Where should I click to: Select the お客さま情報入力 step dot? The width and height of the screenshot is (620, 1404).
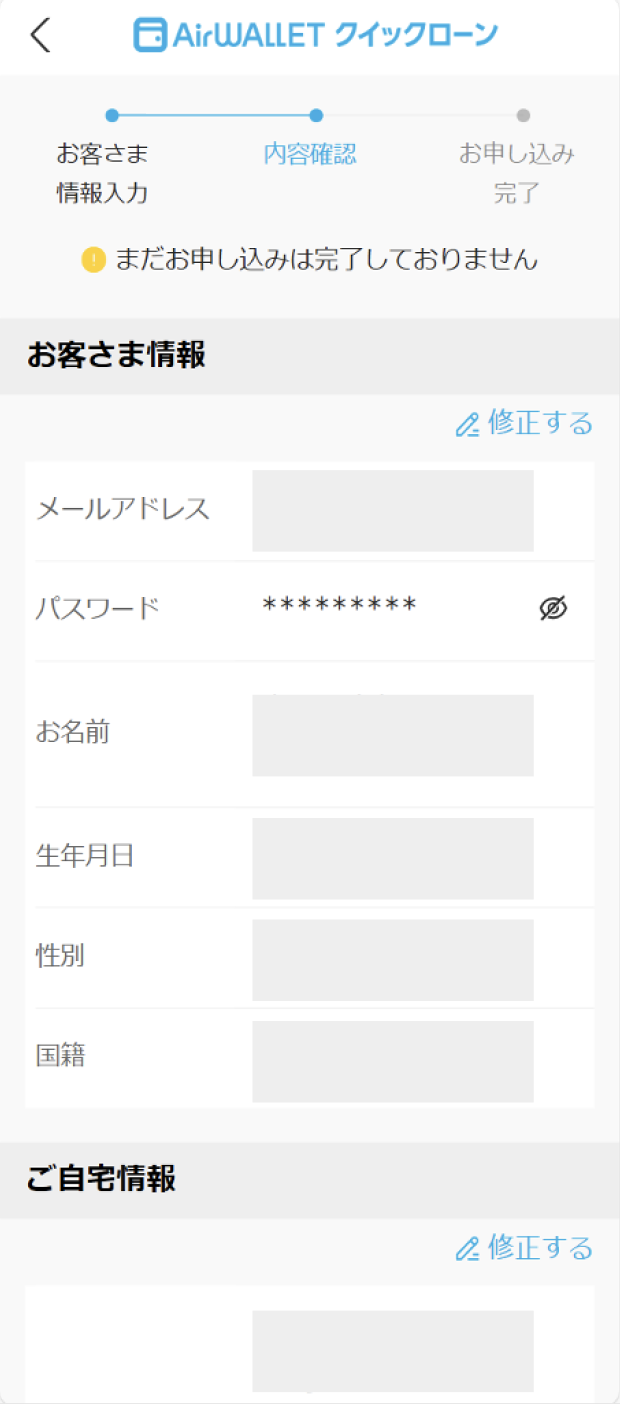click(x=112, y=115)
